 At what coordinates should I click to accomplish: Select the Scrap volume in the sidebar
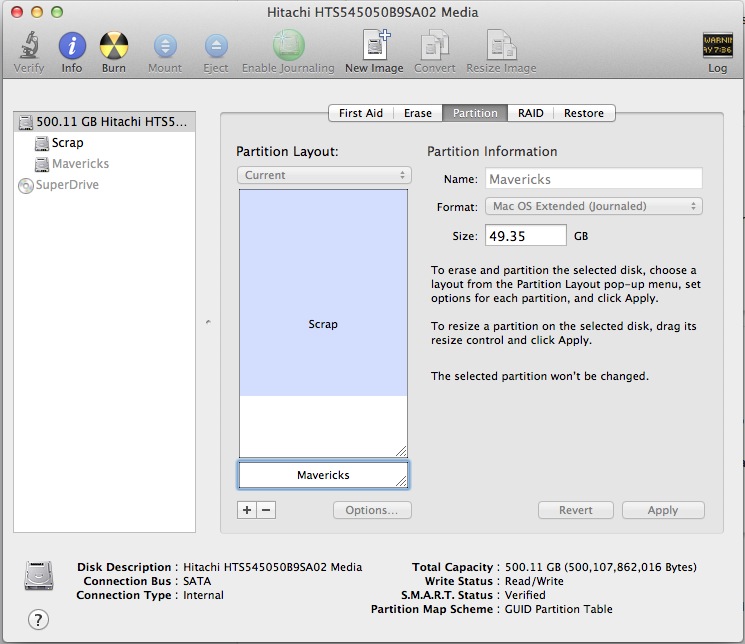[67, 143]
